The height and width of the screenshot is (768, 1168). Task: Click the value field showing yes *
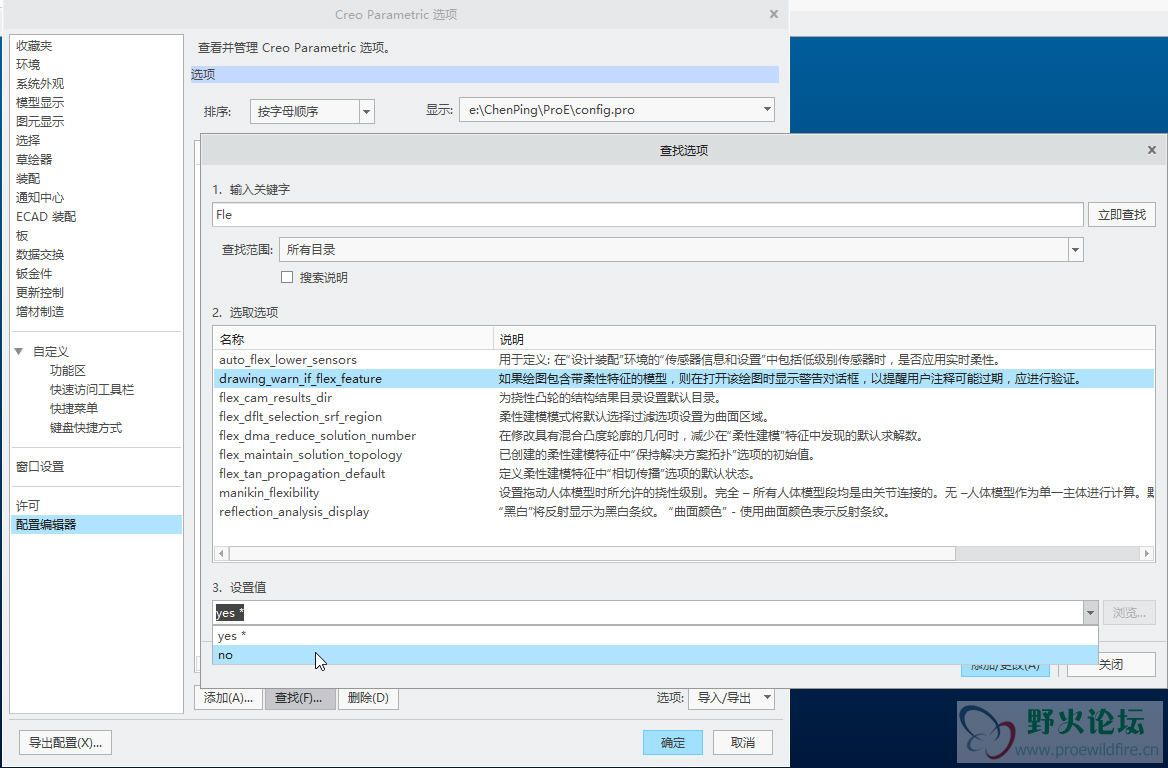[x=647, y=613]
